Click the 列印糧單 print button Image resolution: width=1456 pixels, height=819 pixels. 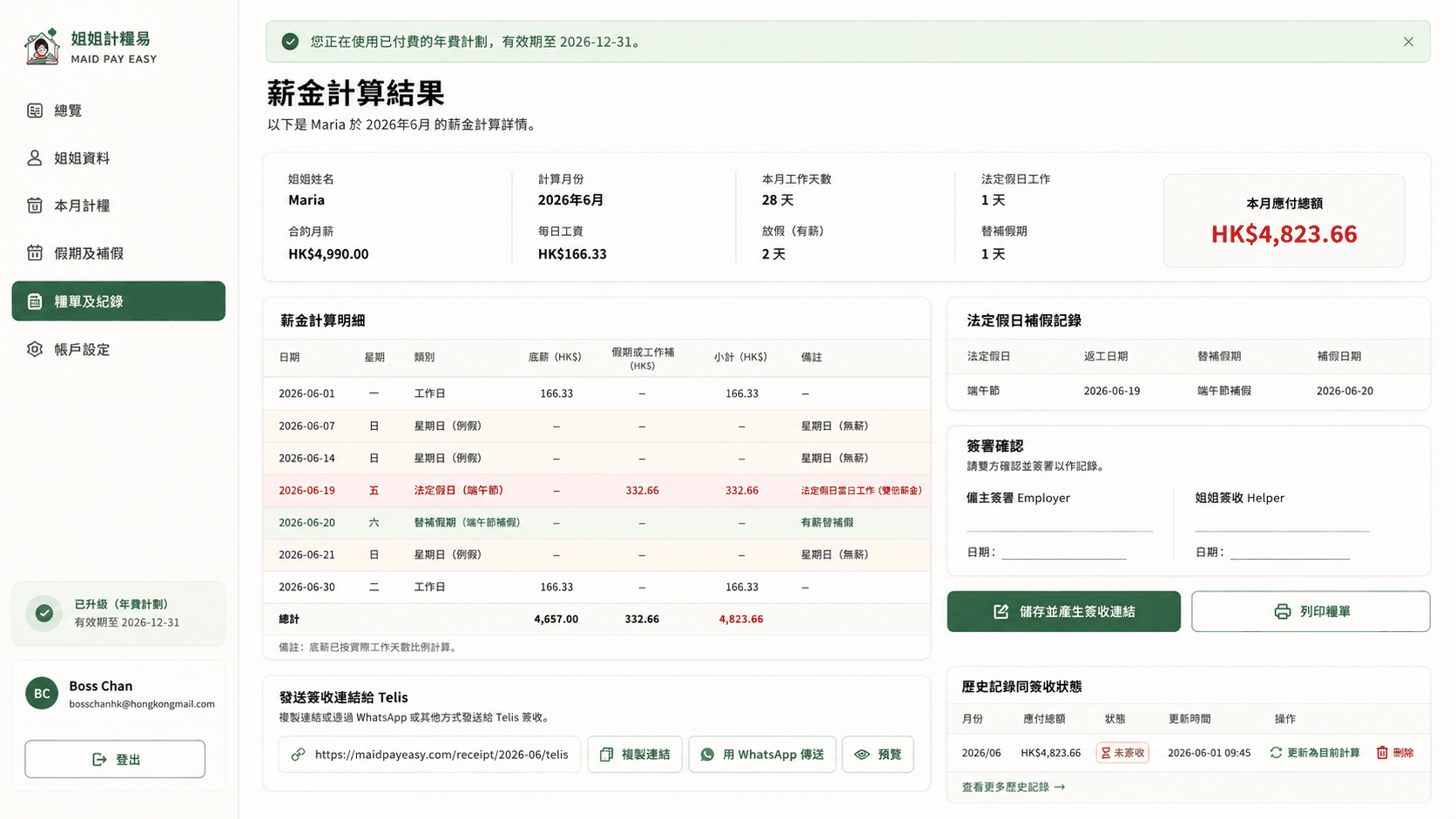(x=1311, y=612)
